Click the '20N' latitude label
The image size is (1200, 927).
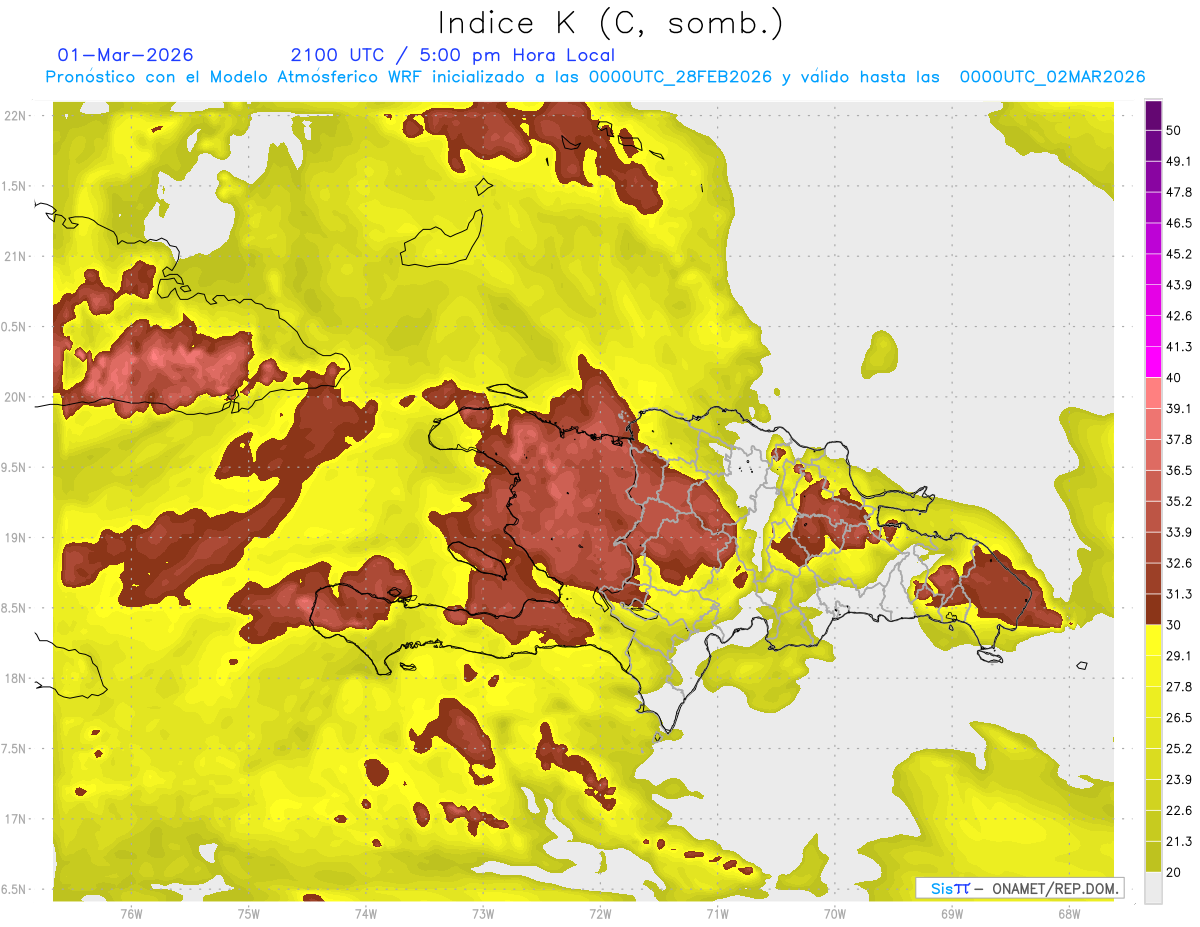pos(14,397)
